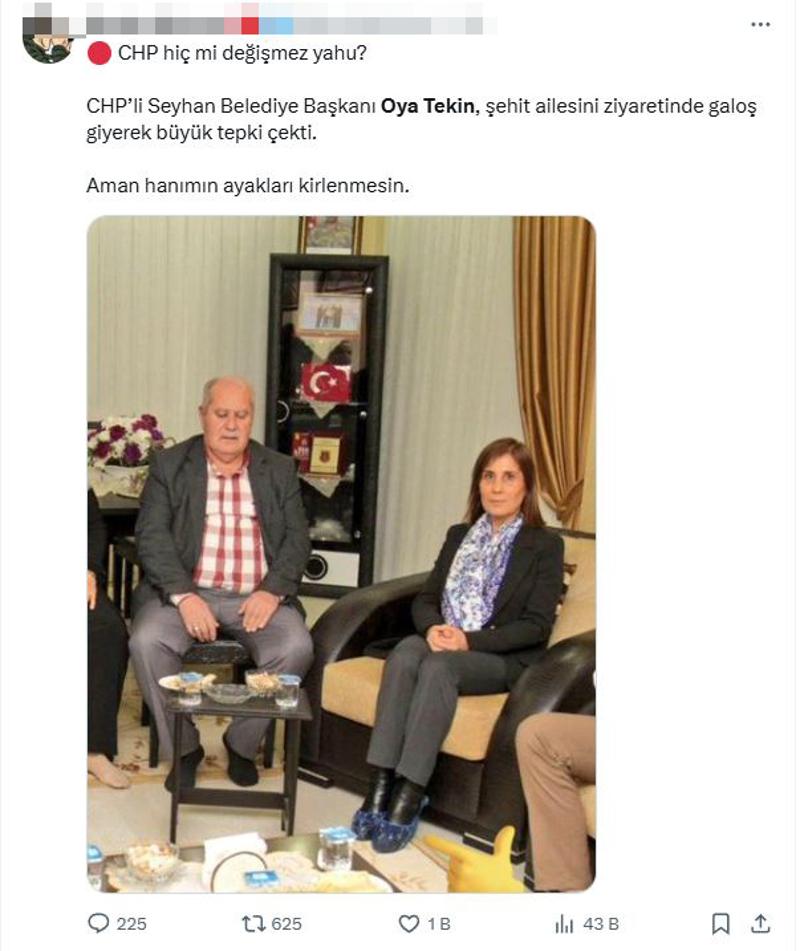Open the attached photo of the visit
The image size is (800, 951).
341,554
